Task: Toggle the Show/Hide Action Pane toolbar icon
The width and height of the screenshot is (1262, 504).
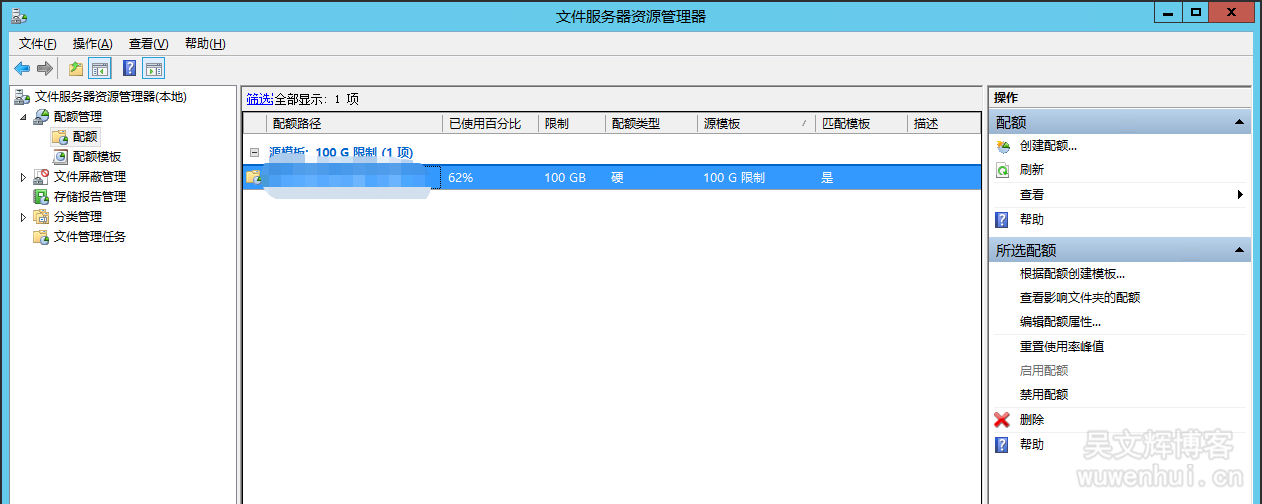Action: coord(154,69)
